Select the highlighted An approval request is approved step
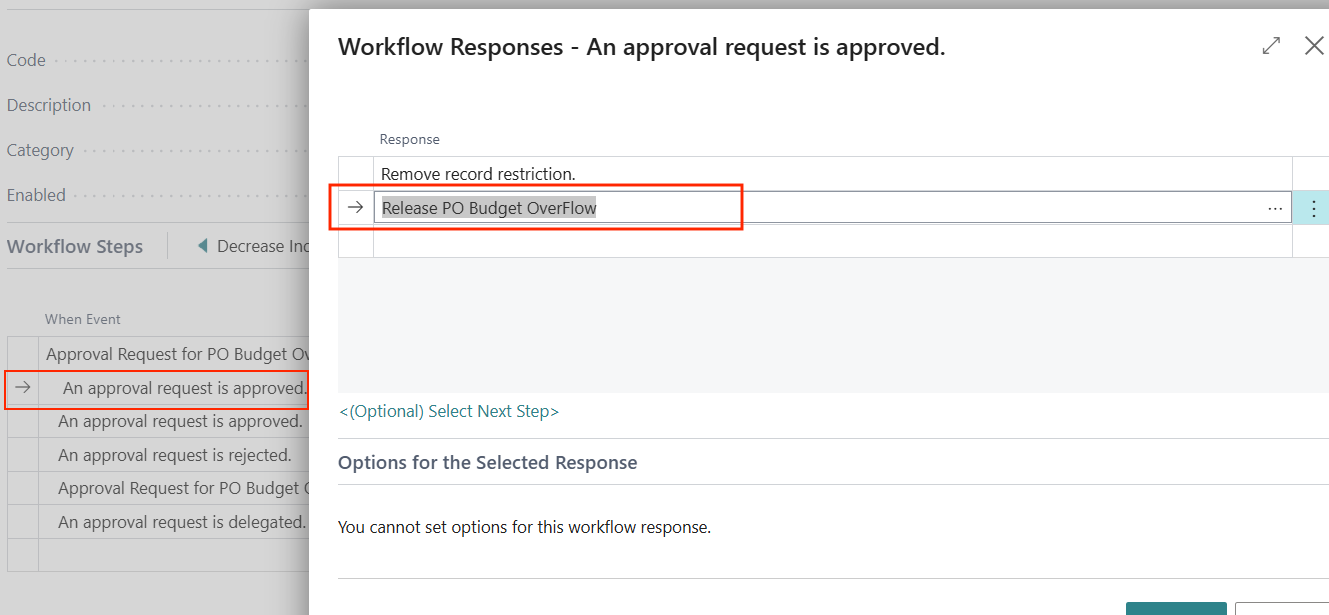 [x=184, y=388]
